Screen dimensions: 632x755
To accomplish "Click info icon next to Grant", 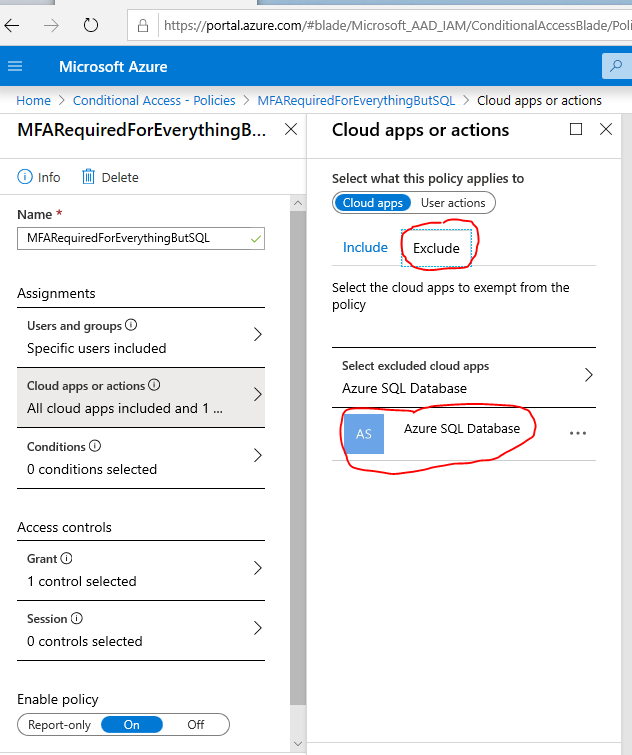I will (x=66, y=558).
